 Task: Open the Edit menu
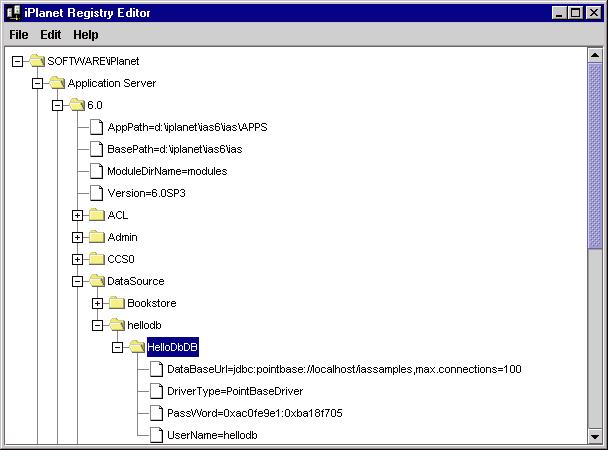point(50,35)
